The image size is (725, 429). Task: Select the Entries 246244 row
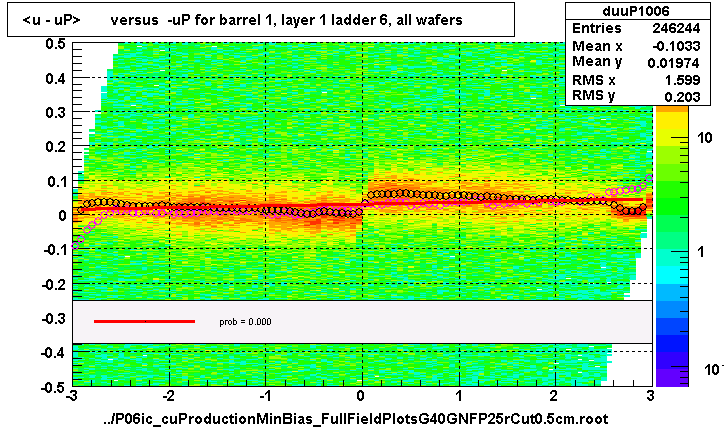click(637, 28)
